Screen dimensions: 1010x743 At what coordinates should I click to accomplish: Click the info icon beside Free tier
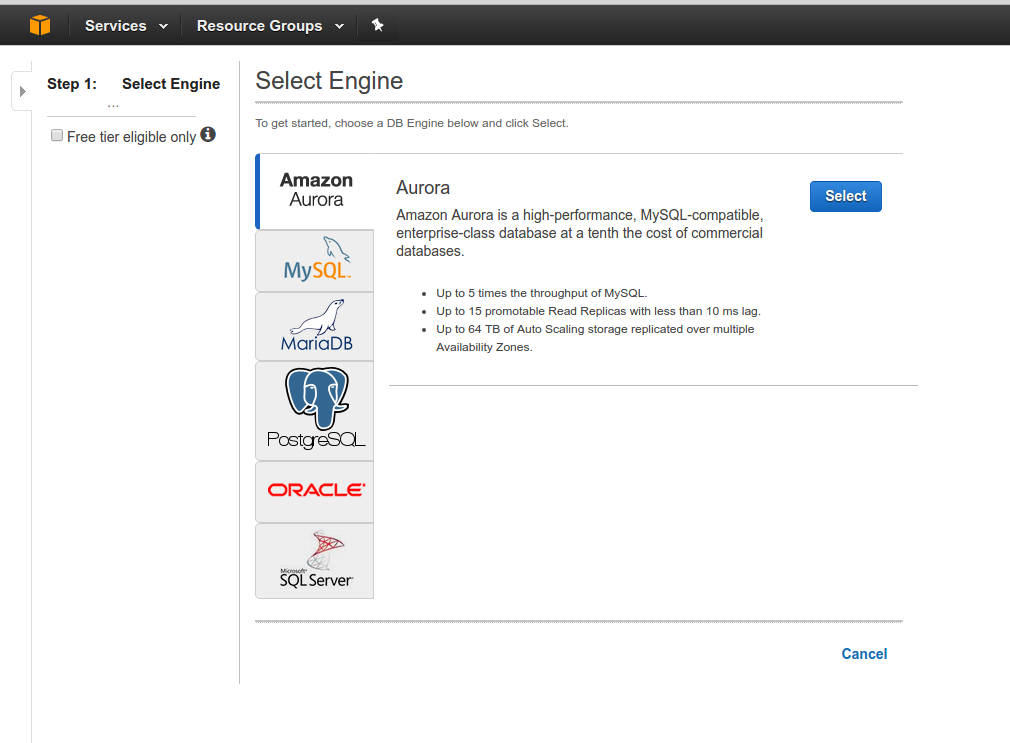[208, 134]
